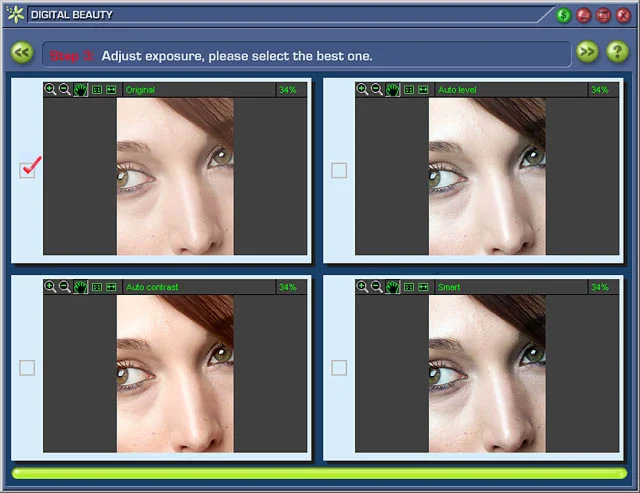This screenshot has width=640, height=493.
Task: Click the 'Original' panel label
Action: 140,90
